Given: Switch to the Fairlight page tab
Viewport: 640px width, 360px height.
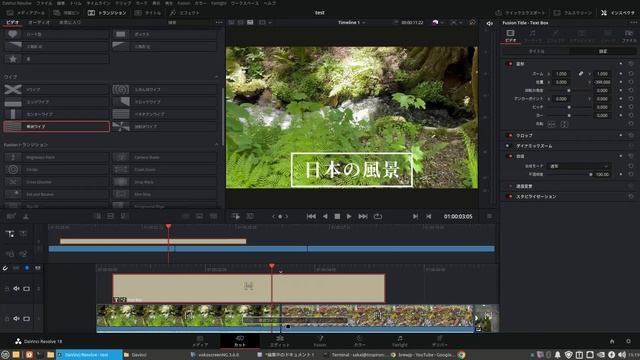Looking at the screenshot, I should 400,341.
